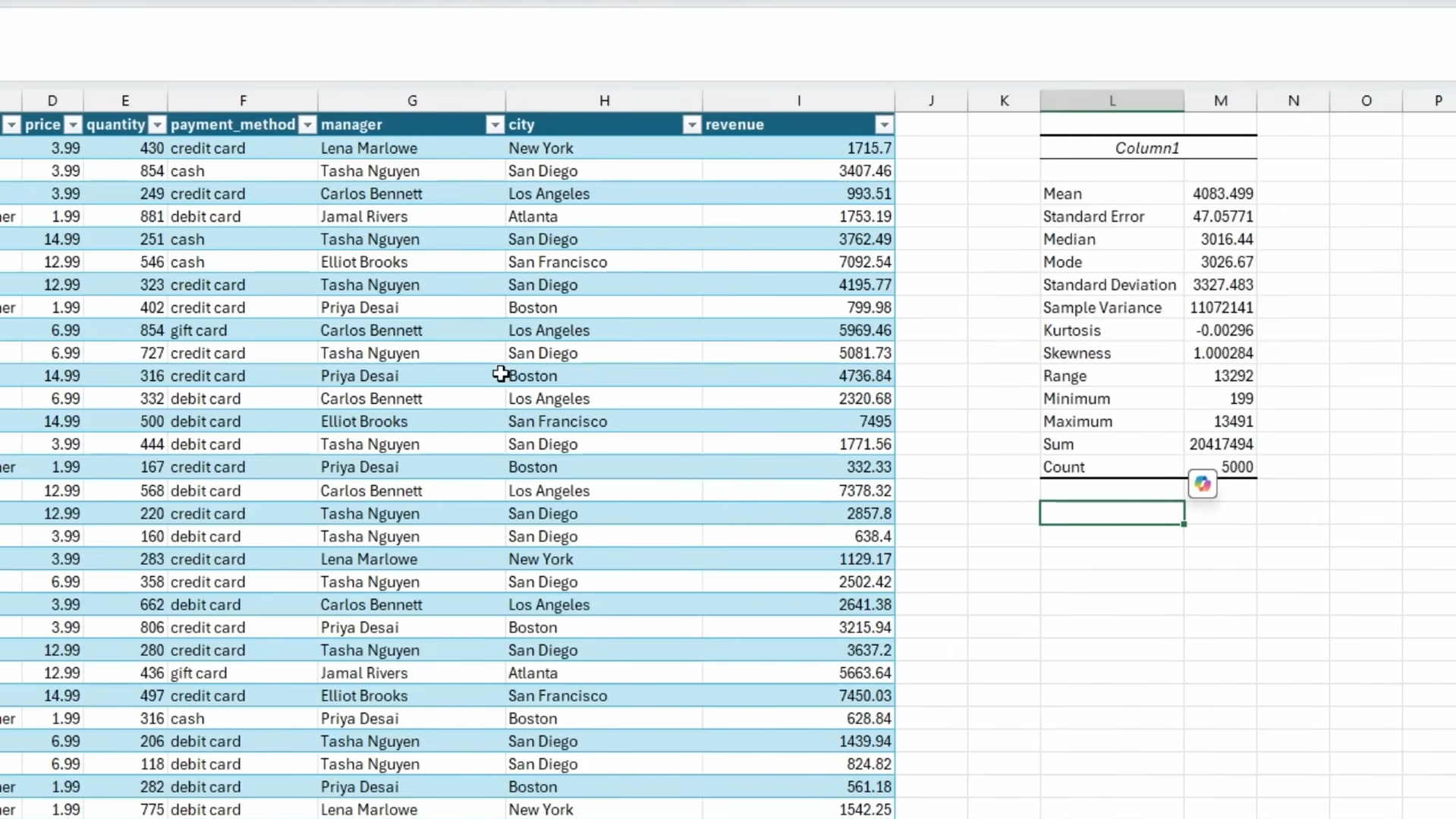Select the value 3327.483

[1221, 285]
